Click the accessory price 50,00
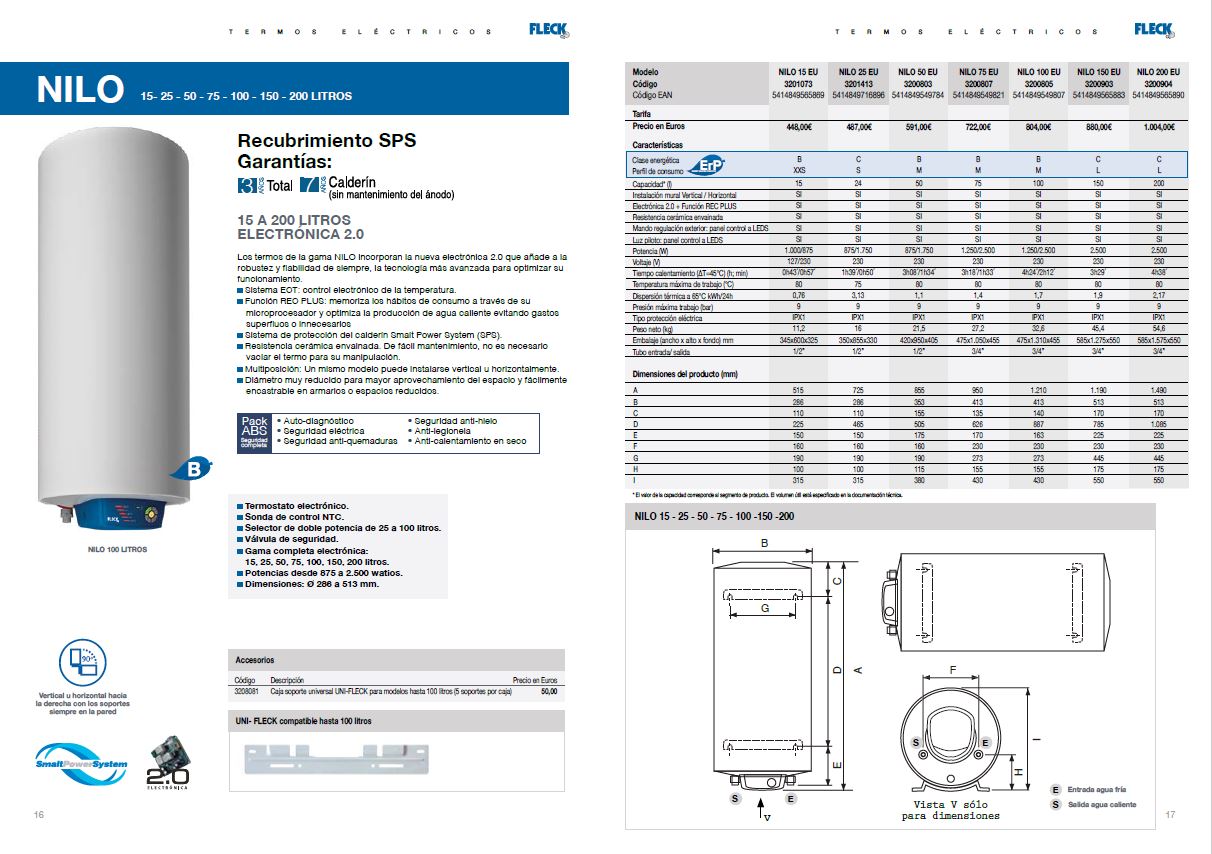The width and height of the screenshot is (1212, 854). [x=548, y=691]
